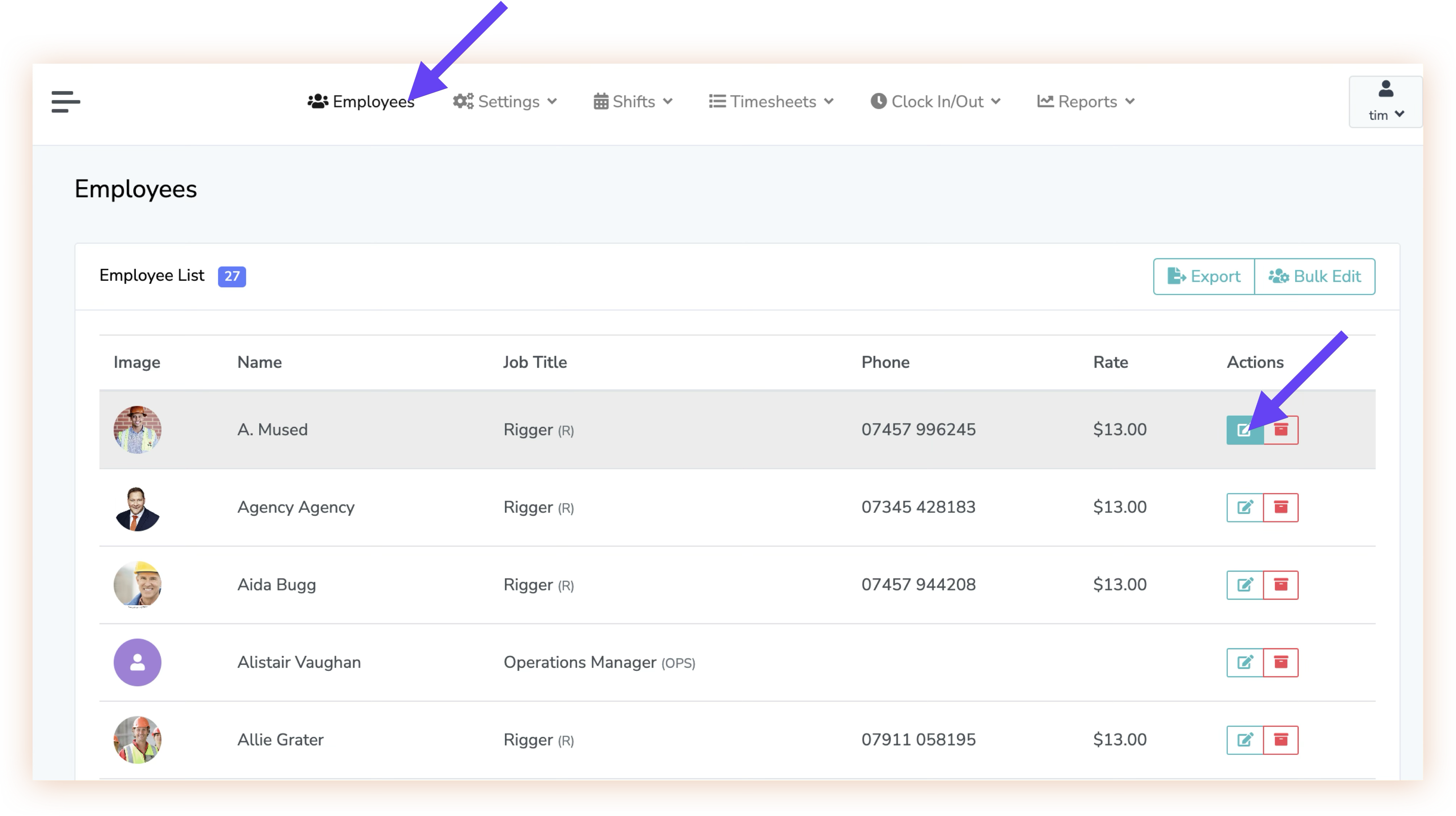Click the Employee List heading

point(151,275)
